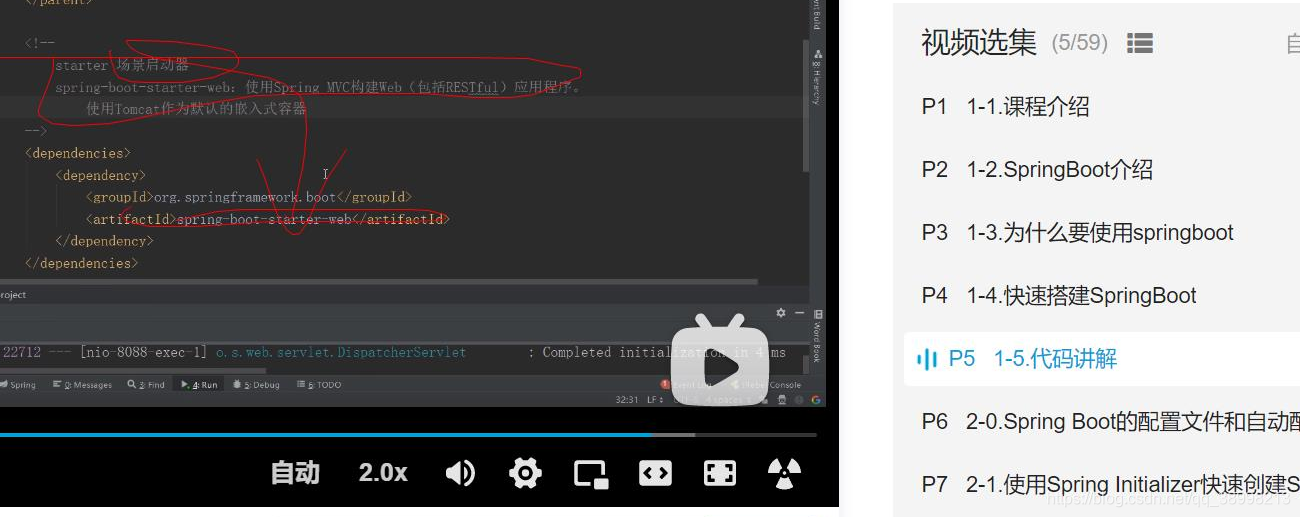Open the player settings gear
The width and height of the screenshot is (1300, 517).
(x=525, y=473)
